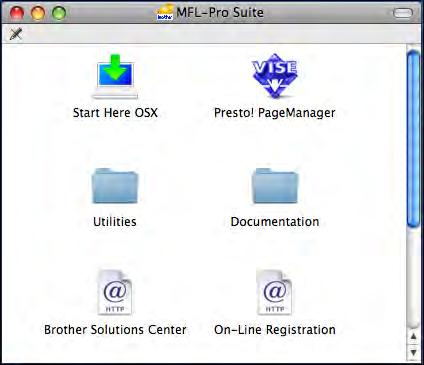Launch the Presto! PageManager VISE icon
This screenshot has width=424, height=365.
(275, 76)
